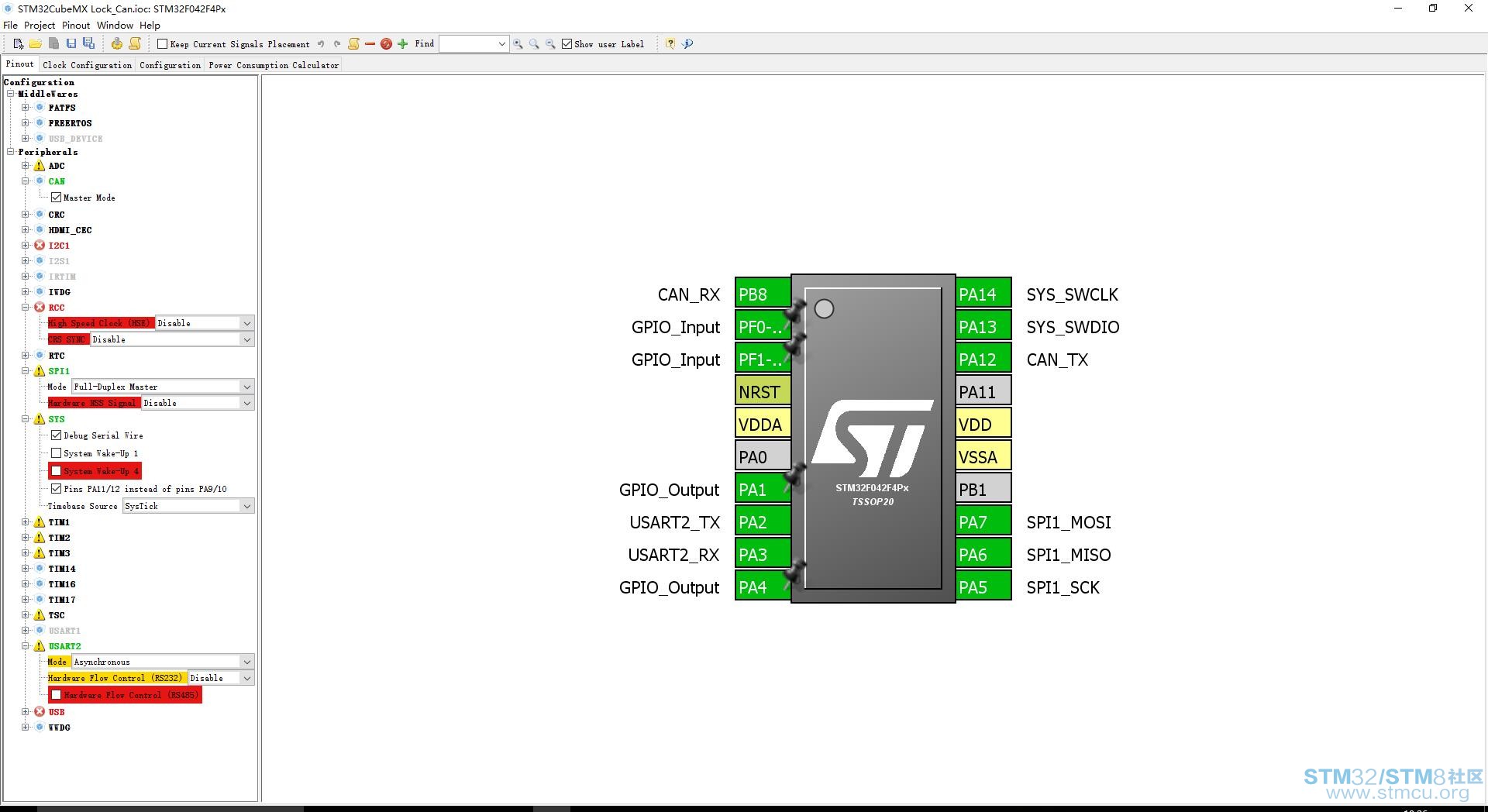Image resolution: width=1488 pixels, height=812 pixels.
Task: Click the warning icon beside TSC
Action: point(40,615)
